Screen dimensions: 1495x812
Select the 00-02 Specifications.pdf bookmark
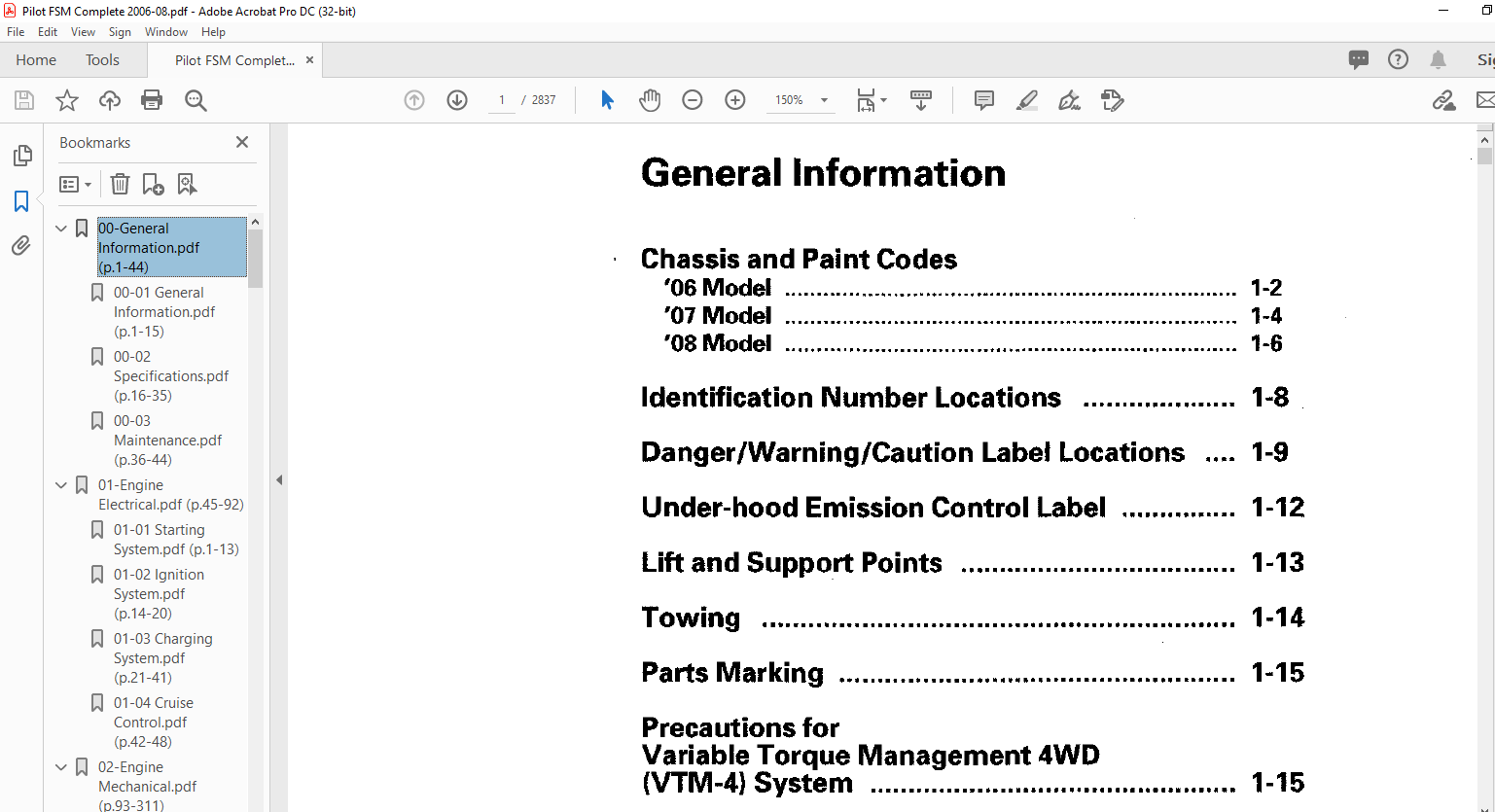[x=171, y=376]
